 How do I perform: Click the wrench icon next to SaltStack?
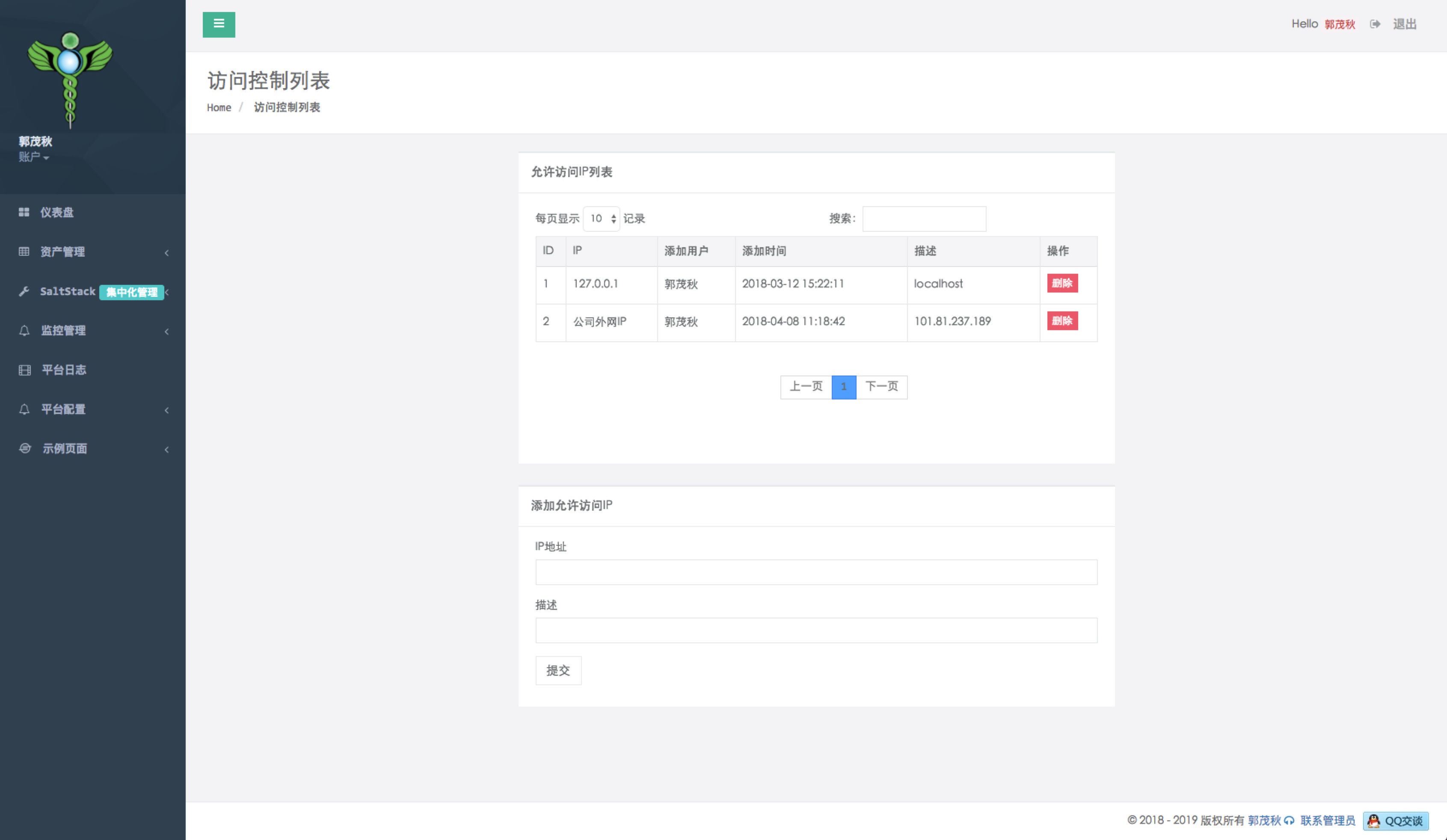coord(24,292)
